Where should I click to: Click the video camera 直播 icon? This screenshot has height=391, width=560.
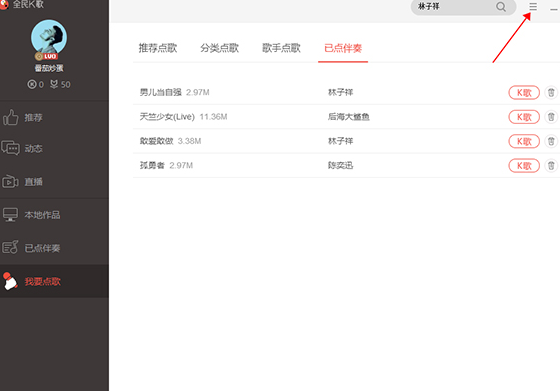pyautogui.click(x=10, y=182)
